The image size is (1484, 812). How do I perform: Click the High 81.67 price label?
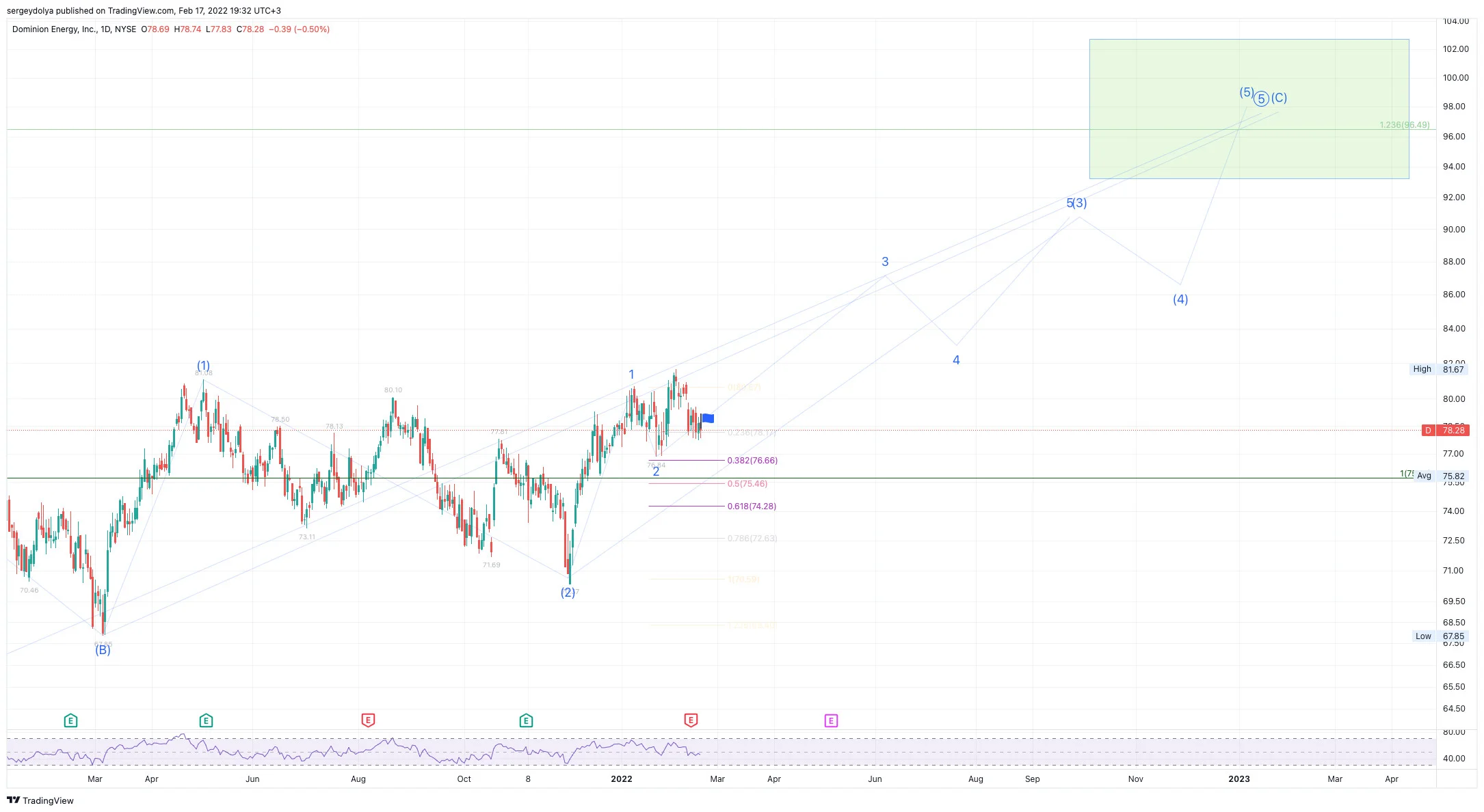click(1439, 369)
